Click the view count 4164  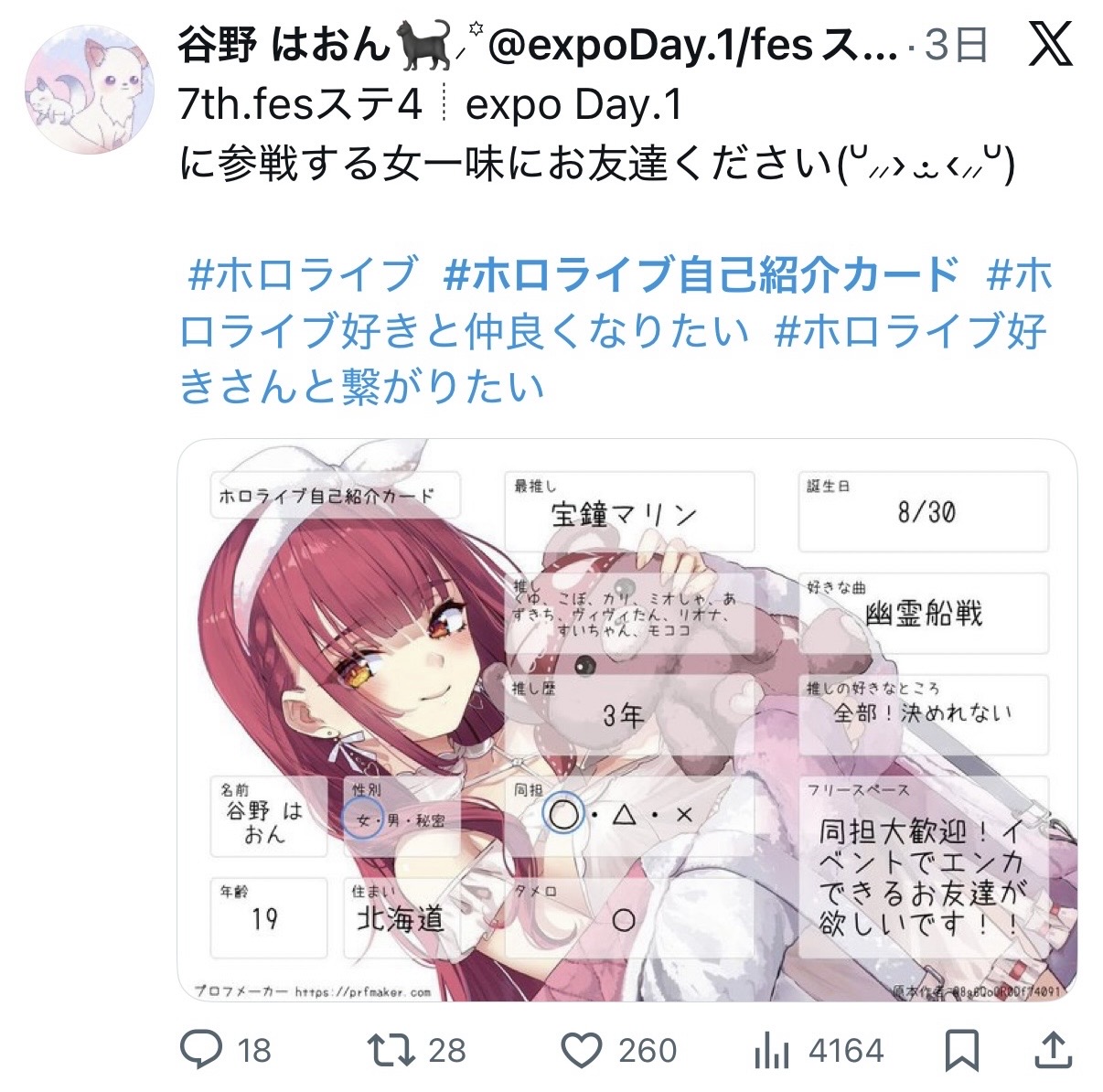(846, 1051)
